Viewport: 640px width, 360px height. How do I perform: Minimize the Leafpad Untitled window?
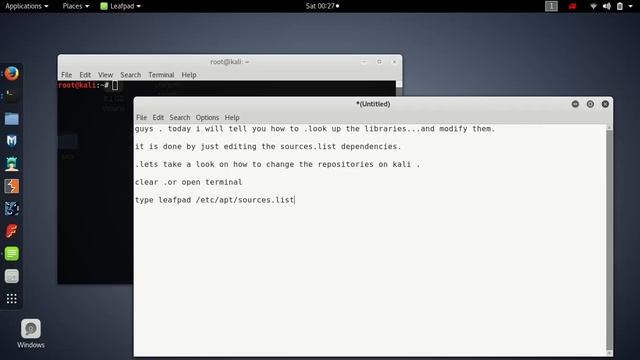pyautogui.click(x=575, y=104)
